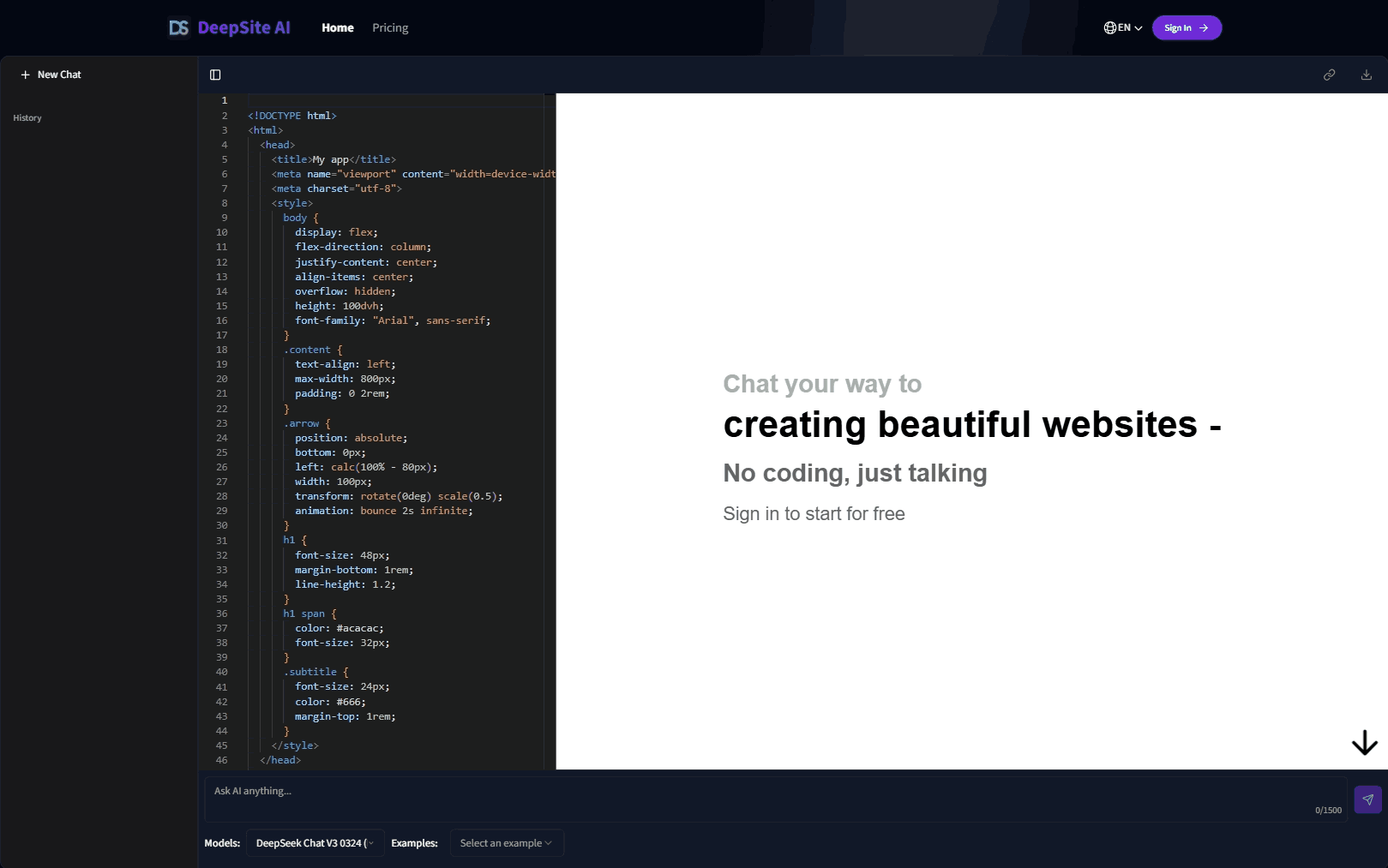Toggle the sidebar panel icon

pos(215,75)
